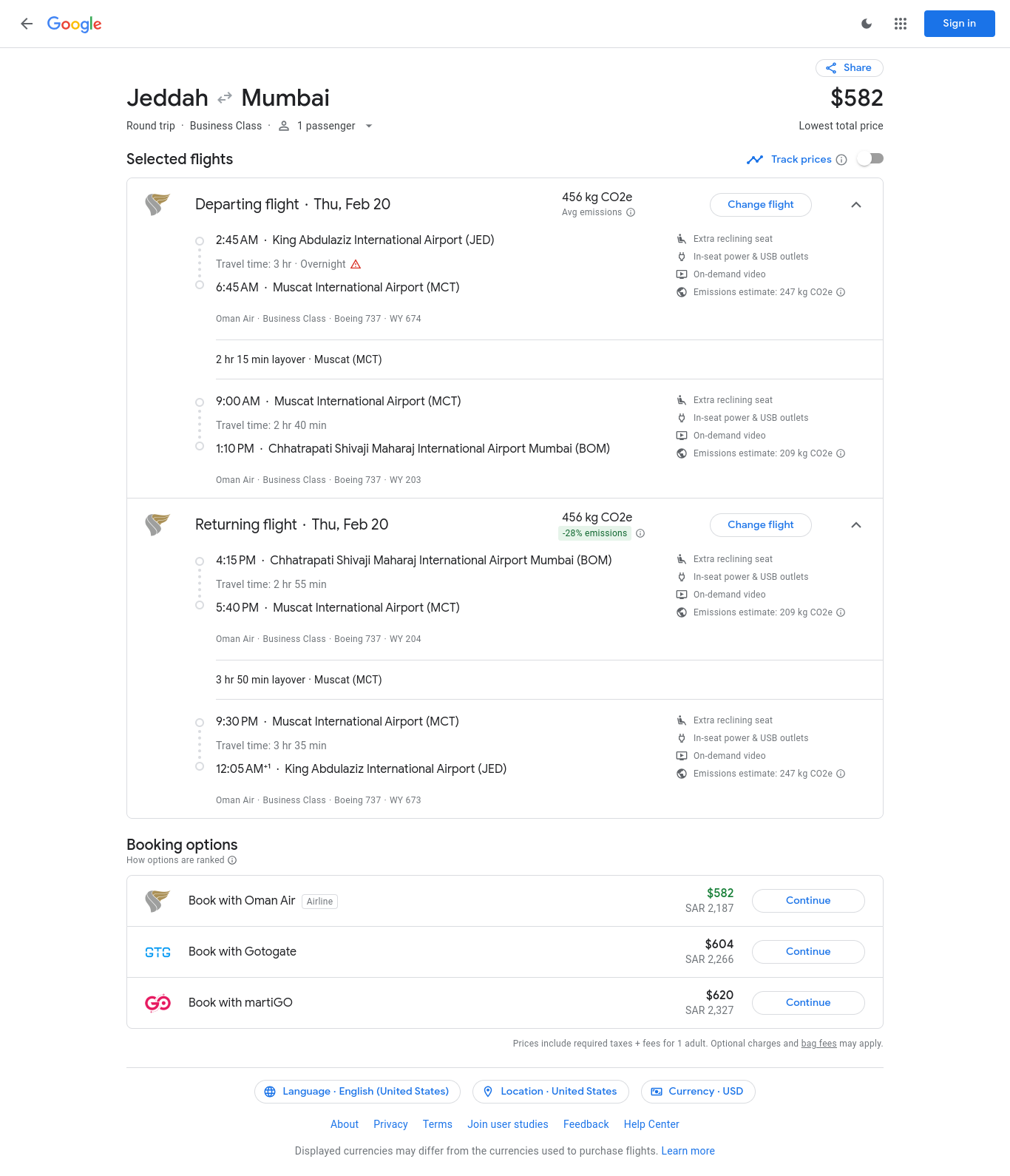
Task: Continue booking with Oman Air
Action: coord(807,901)
